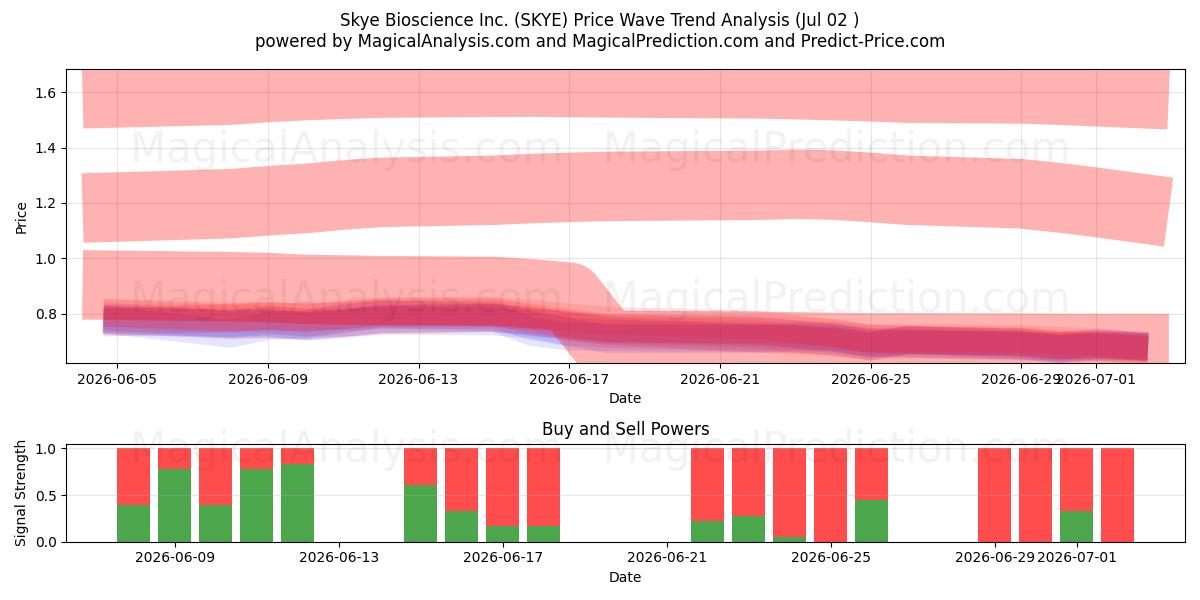Click 2026-06-29 tick on Buy and Sell chart

[x=994, y=558]
